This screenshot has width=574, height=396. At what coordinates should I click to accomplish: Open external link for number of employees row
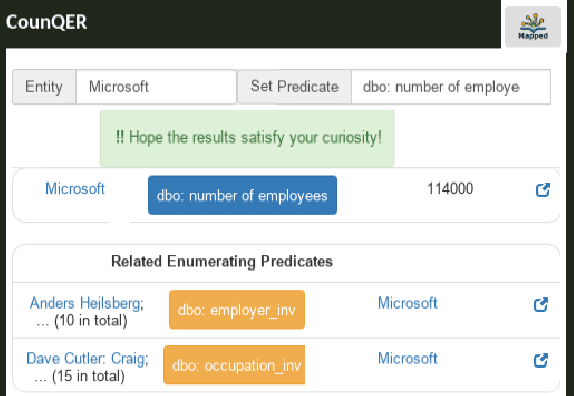(543, 190)
